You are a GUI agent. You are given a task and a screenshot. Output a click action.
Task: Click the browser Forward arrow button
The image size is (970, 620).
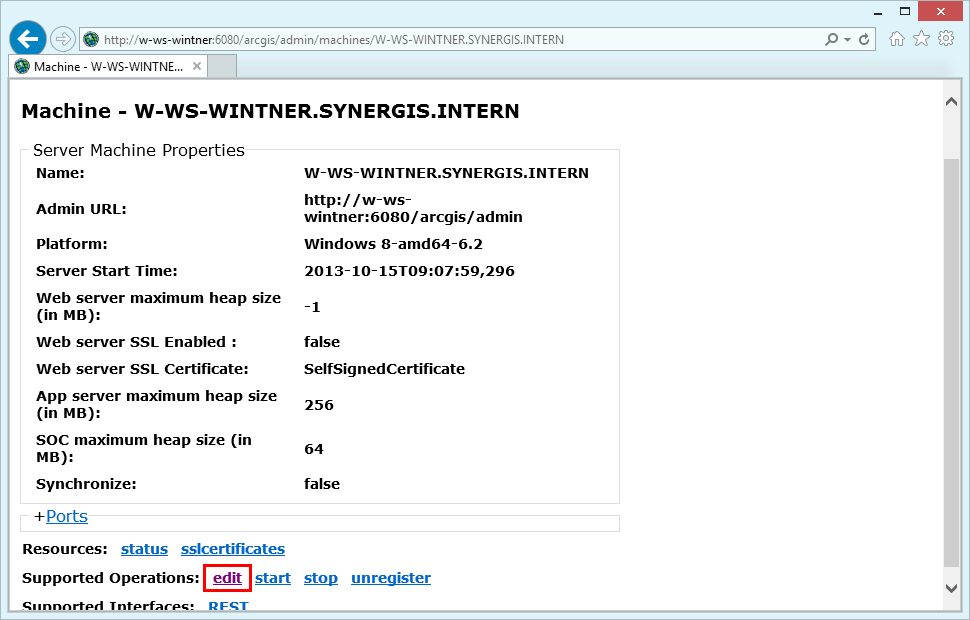pyautogui.click(x=62, y=40)
